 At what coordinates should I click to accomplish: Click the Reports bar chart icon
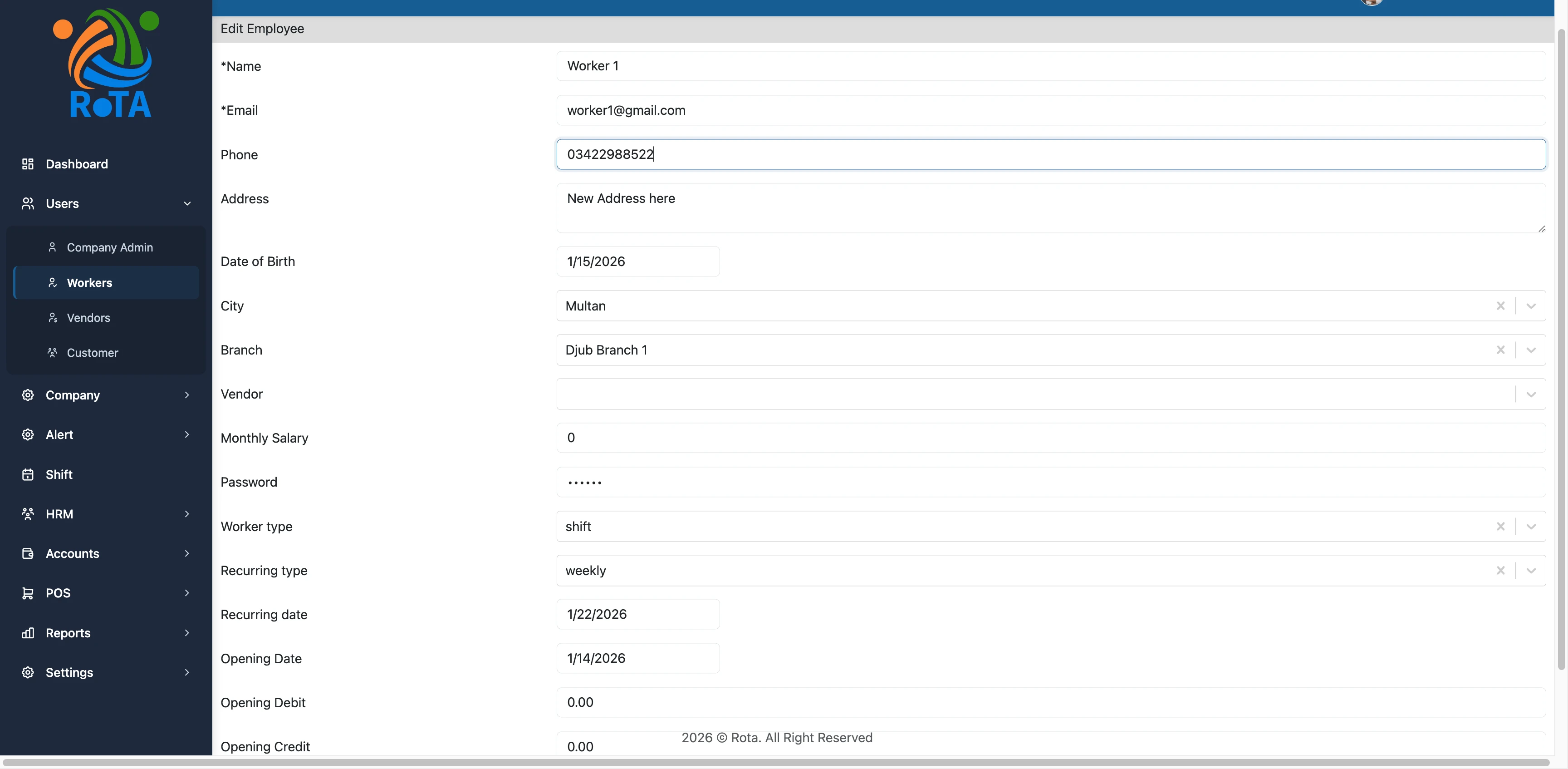[x=27, y=633]
